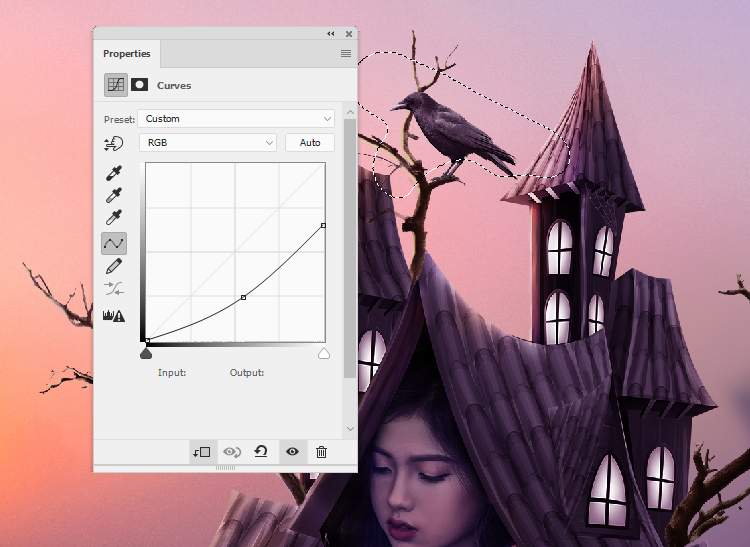
Task: Select the white point input slider
Action: tap(324, 354)
